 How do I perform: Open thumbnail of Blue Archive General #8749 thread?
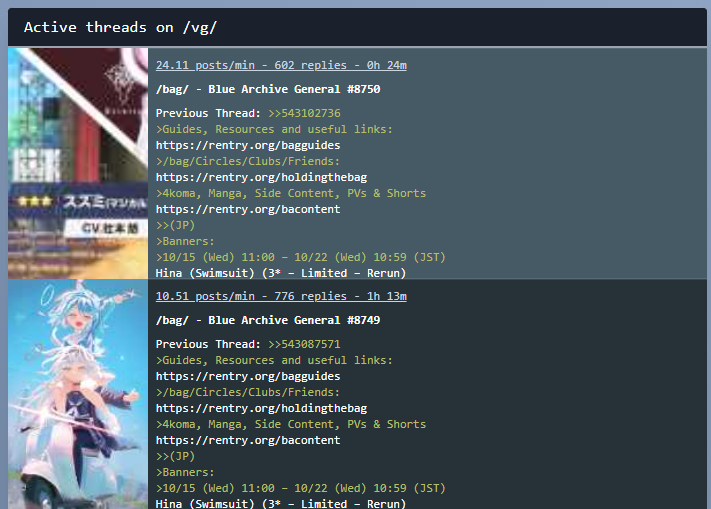click(78, 394)
